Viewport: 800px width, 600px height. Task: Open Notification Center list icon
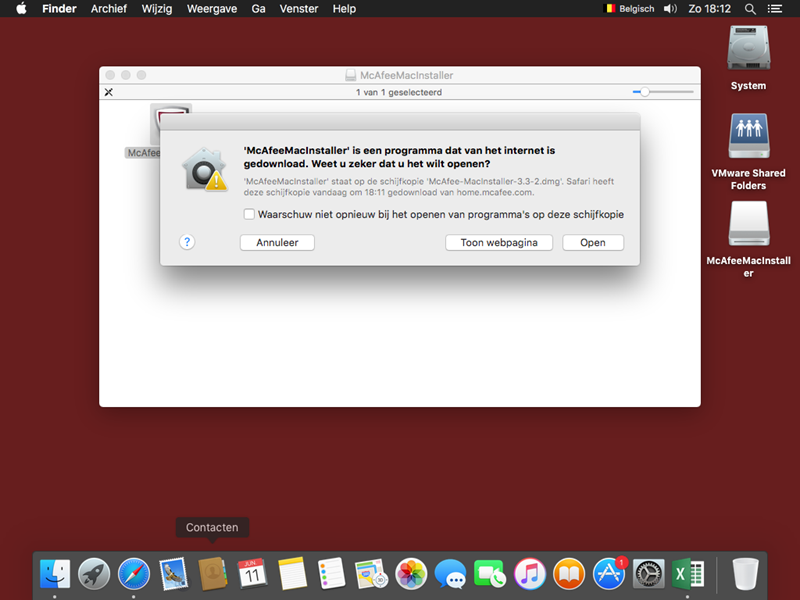(x=774, y=9)
